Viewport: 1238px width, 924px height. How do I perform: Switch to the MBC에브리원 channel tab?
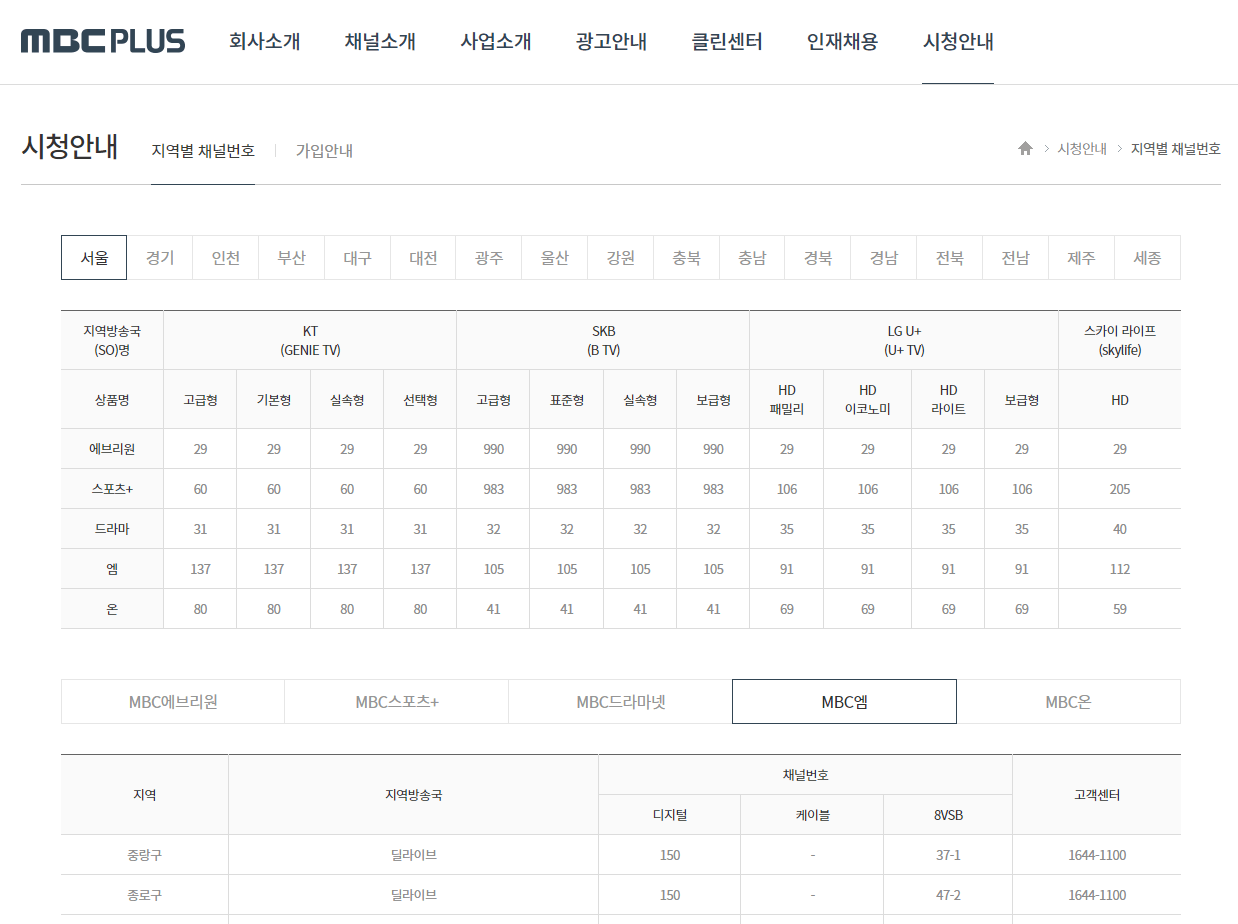tap(173, 702)
